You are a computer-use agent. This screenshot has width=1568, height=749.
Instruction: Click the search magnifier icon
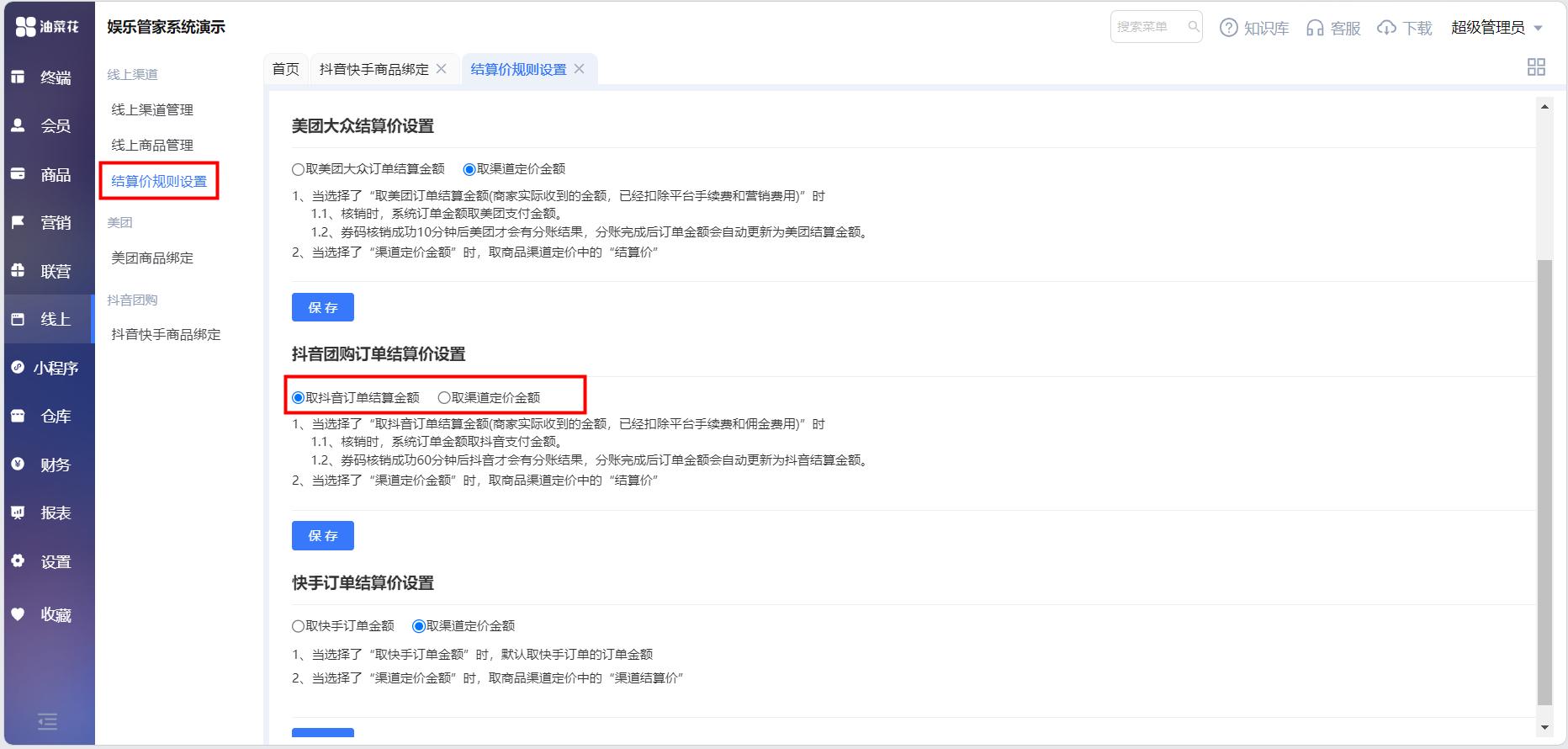(1193, 27)
